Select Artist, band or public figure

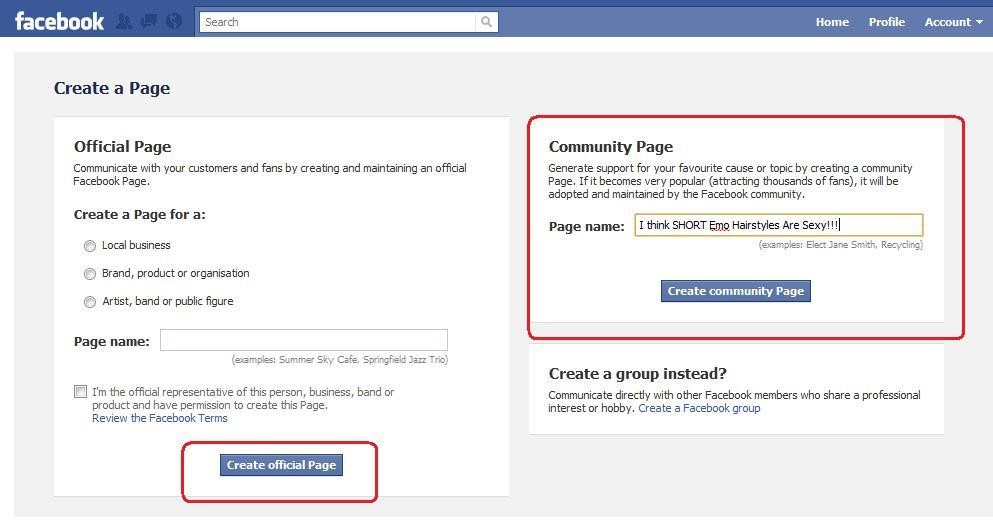tap(90, 302)
